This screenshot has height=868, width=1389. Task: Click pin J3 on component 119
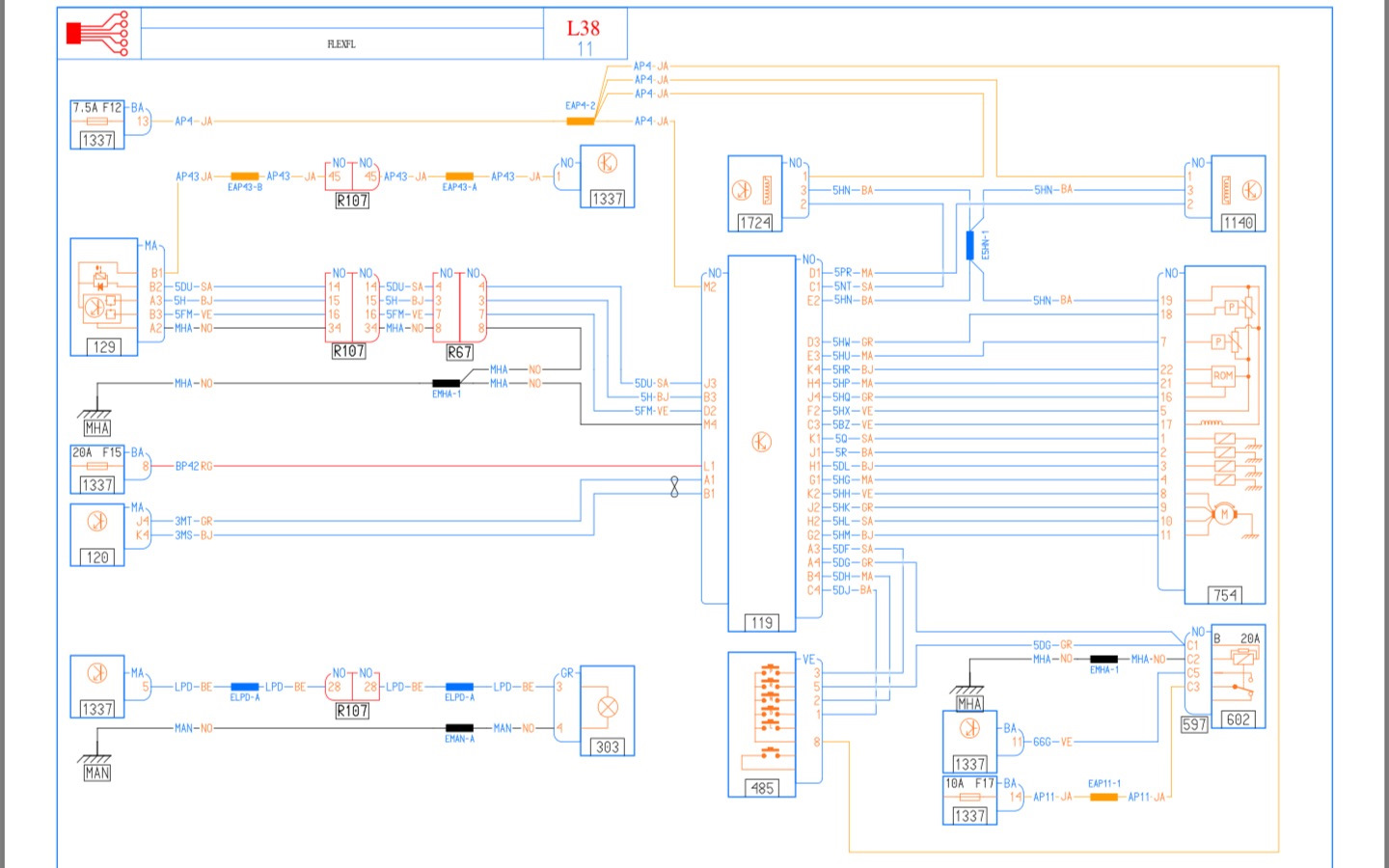click(x=710, y=383)
